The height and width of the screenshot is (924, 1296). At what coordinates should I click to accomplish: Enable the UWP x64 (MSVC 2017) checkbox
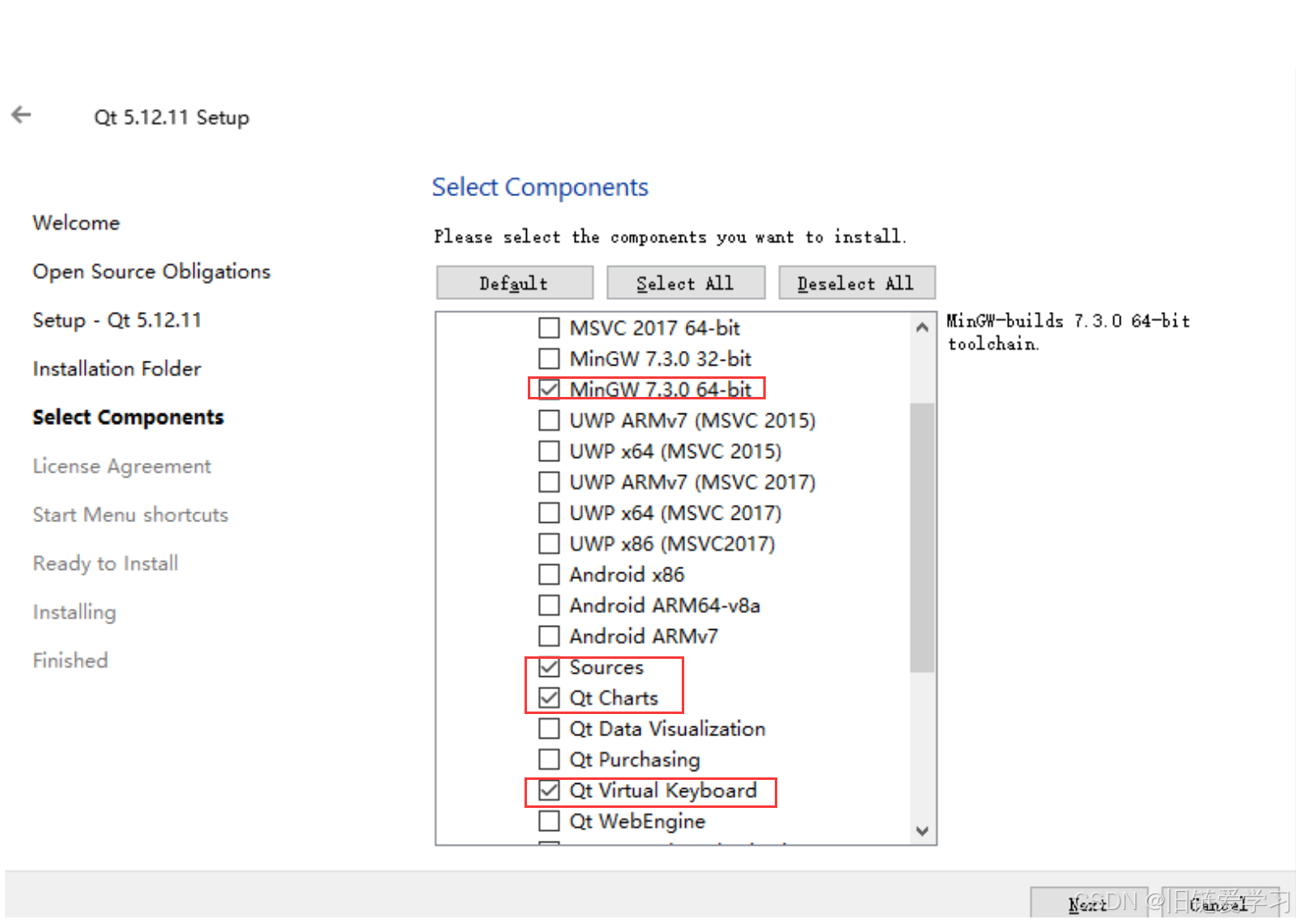549,513
